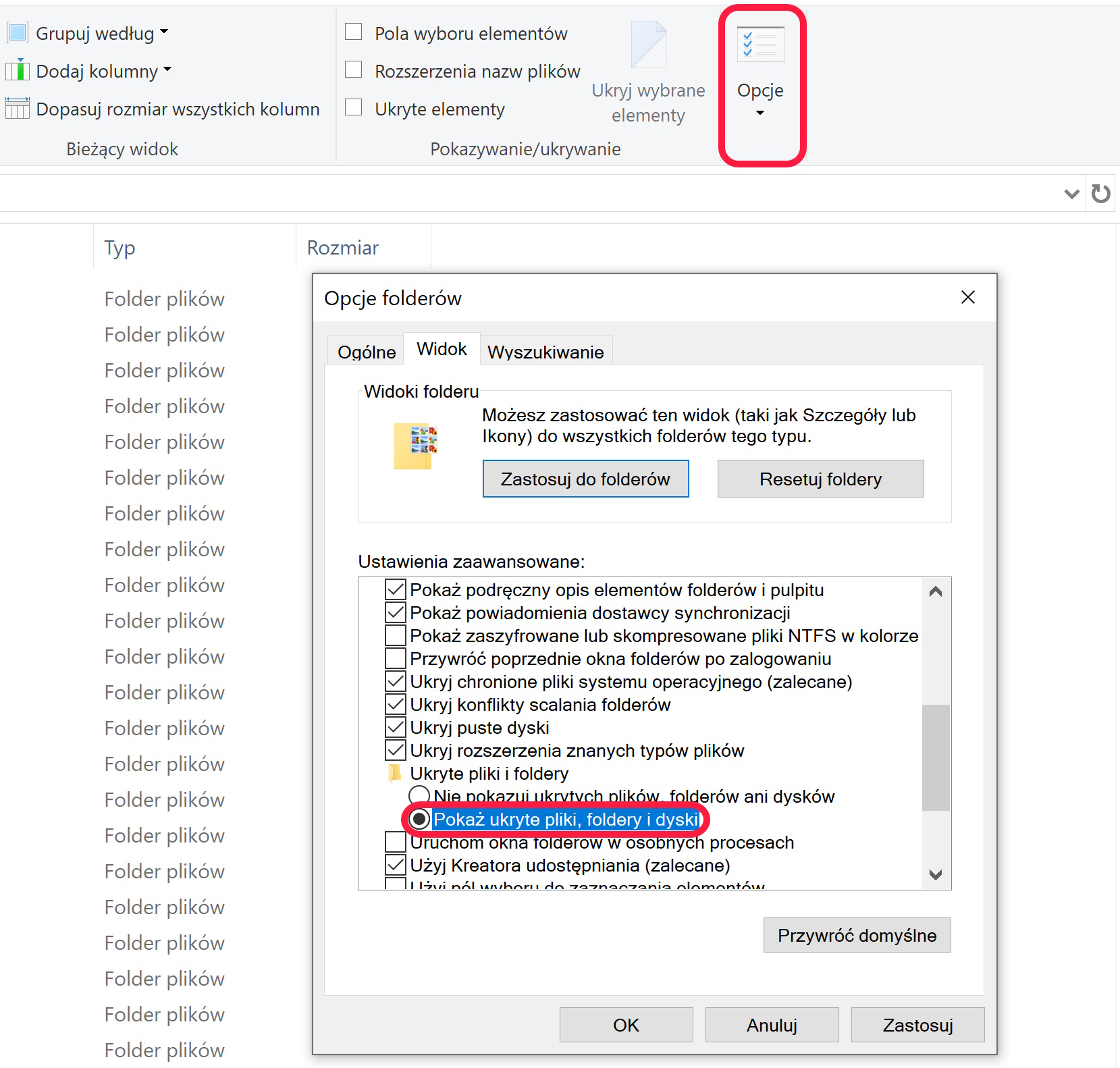Check Przywróć poprzednie okna folderów po zalogowaniu

click(x=395, y=658)
